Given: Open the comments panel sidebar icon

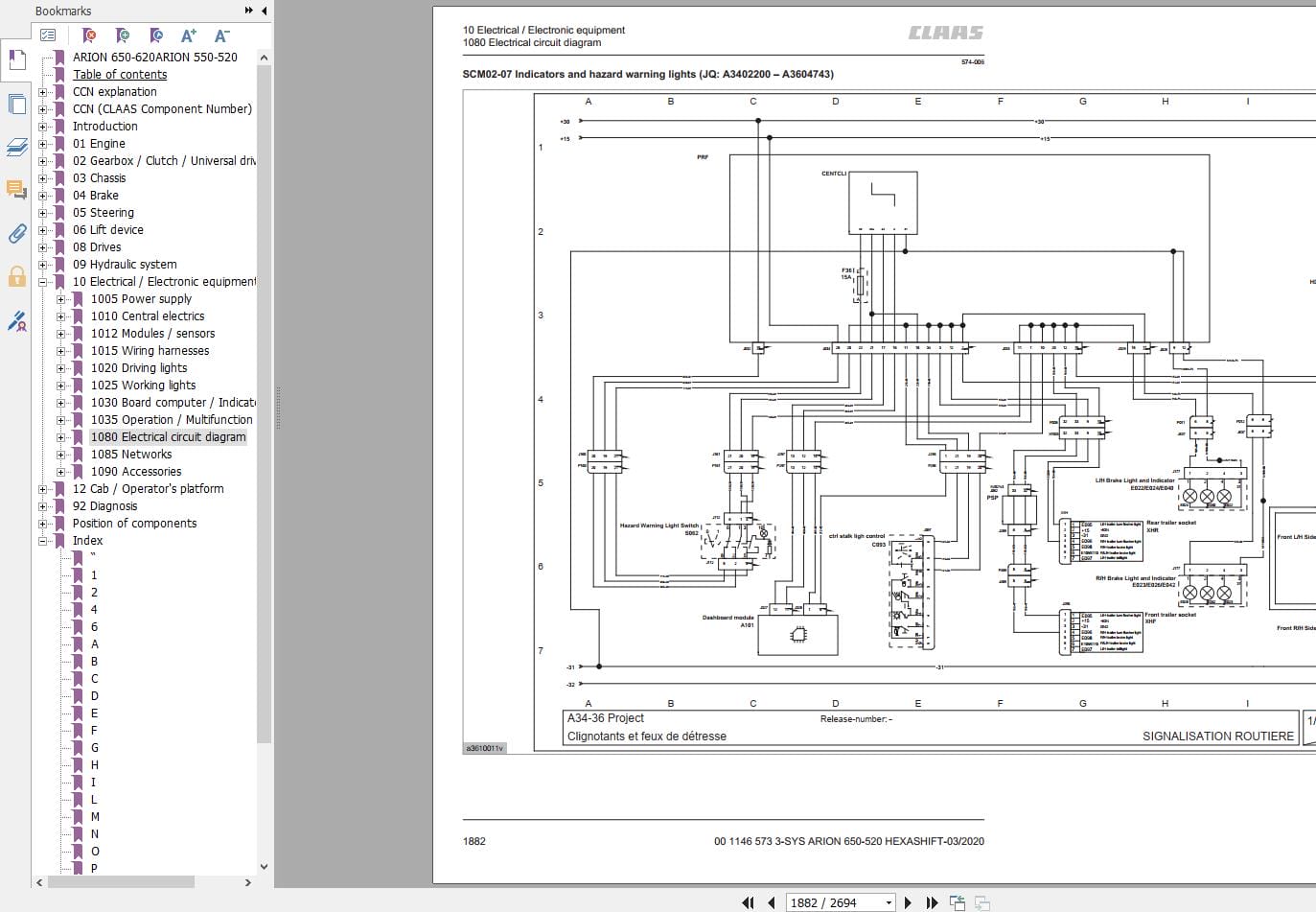Looking at the screenshot, I should (16, 189).
